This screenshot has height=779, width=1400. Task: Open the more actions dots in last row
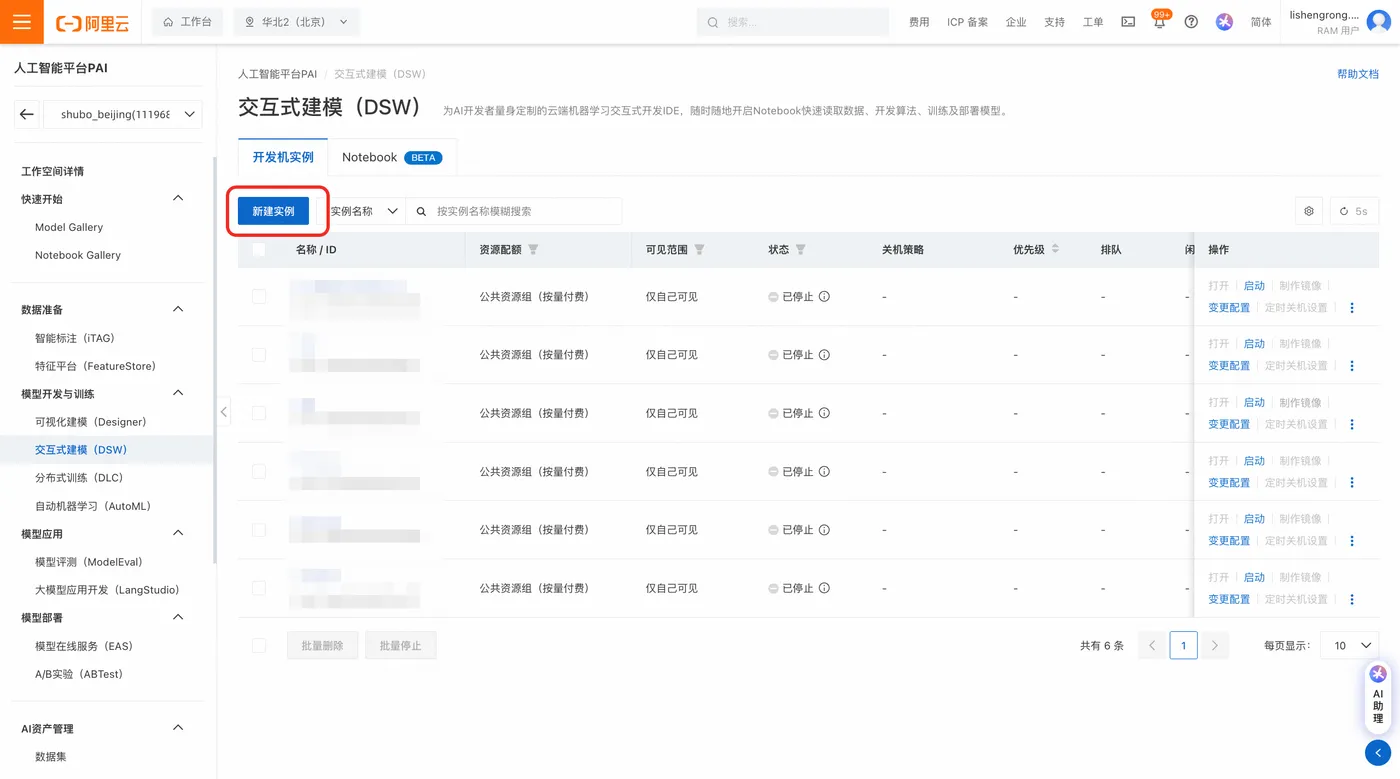pos(1352,599)
